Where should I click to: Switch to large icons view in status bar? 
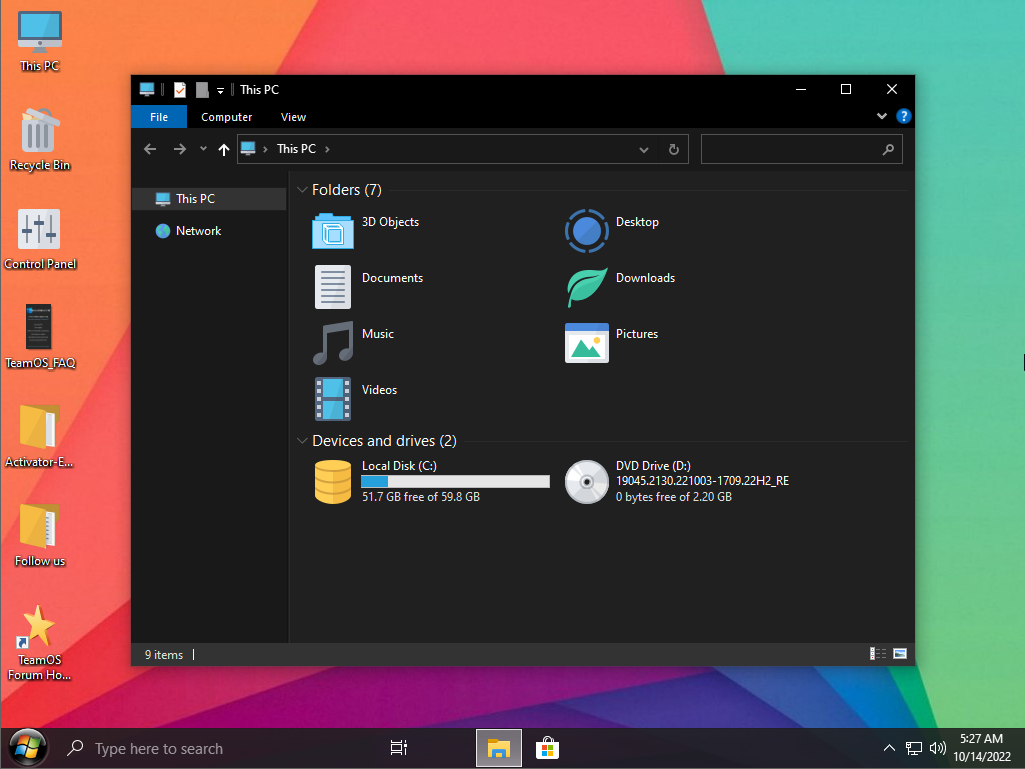click(x=900, y=654)
